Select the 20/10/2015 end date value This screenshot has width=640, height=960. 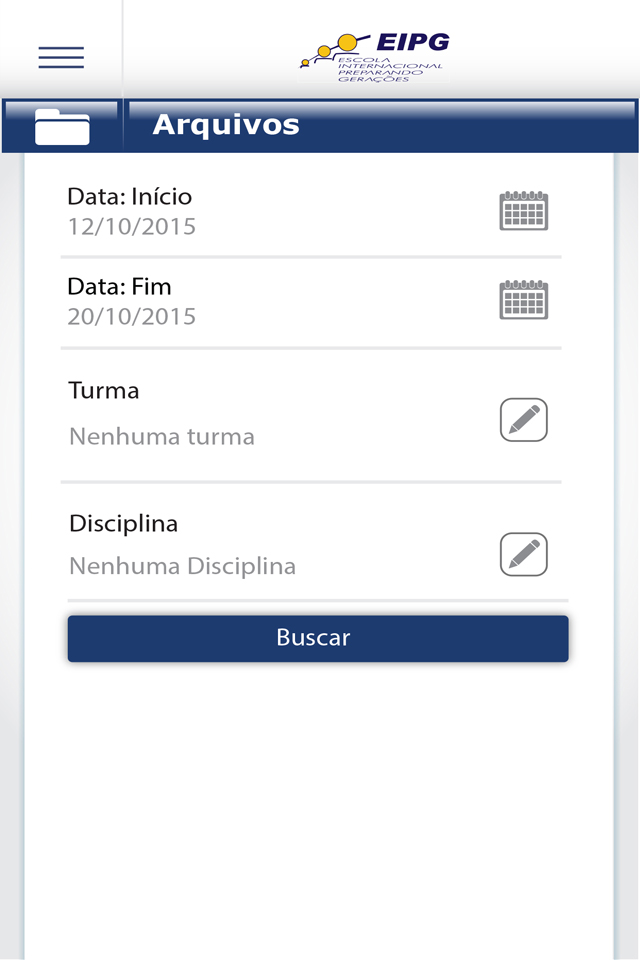tap(132, 317)
